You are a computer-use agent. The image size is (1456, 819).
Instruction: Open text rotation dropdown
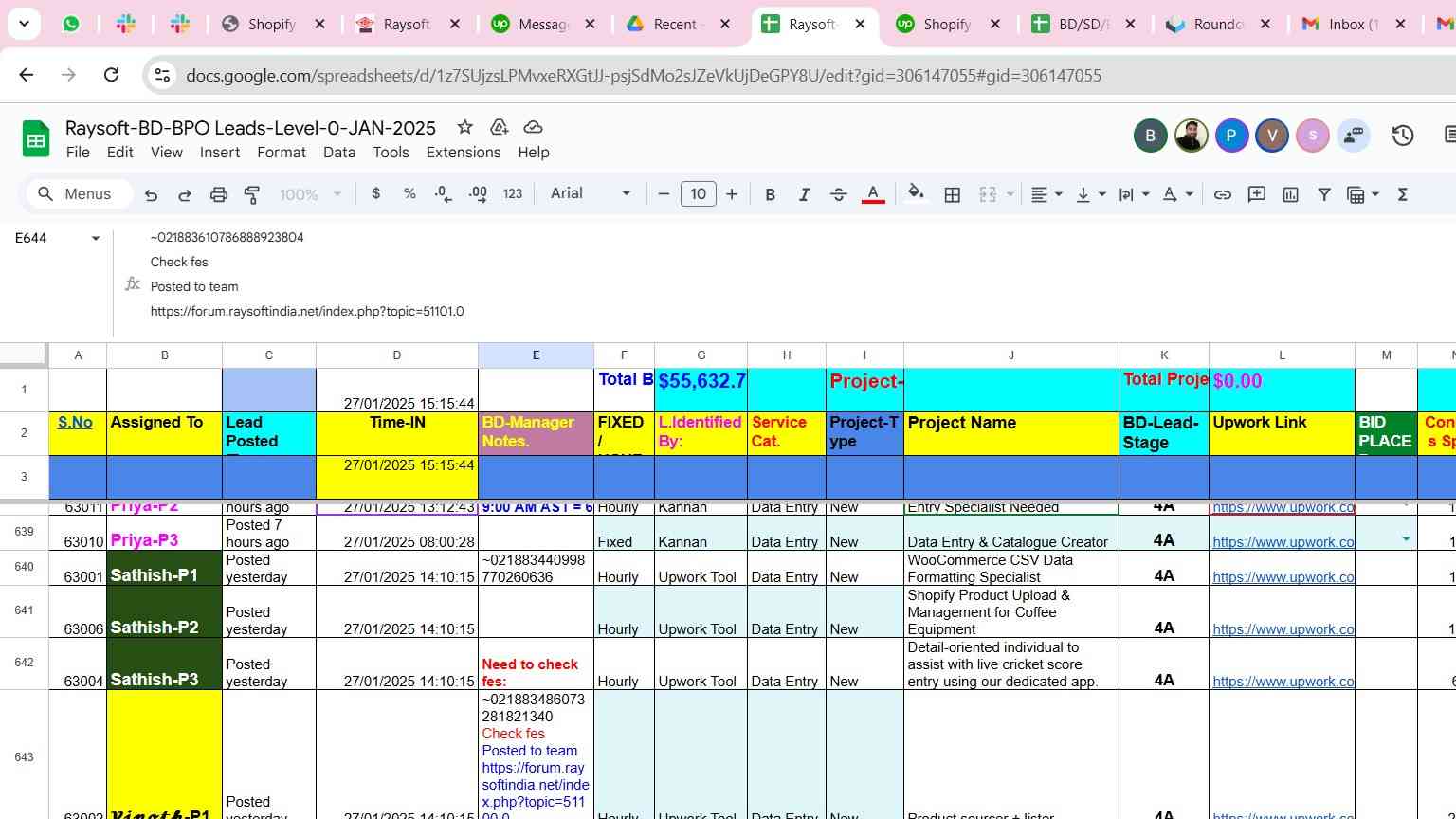(1178, 194)
